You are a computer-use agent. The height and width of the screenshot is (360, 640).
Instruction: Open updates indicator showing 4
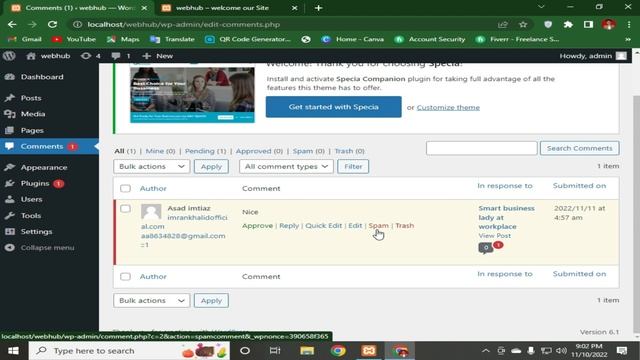91,56
